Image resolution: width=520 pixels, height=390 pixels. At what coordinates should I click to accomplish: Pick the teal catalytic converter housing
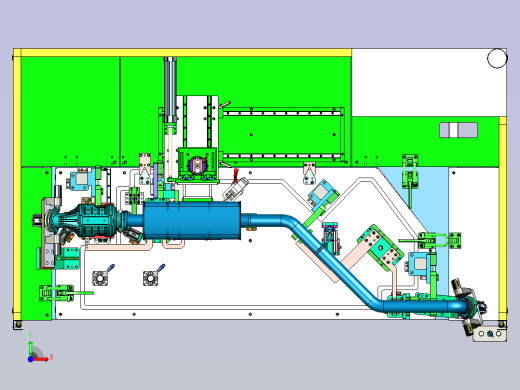coord(97,221)
